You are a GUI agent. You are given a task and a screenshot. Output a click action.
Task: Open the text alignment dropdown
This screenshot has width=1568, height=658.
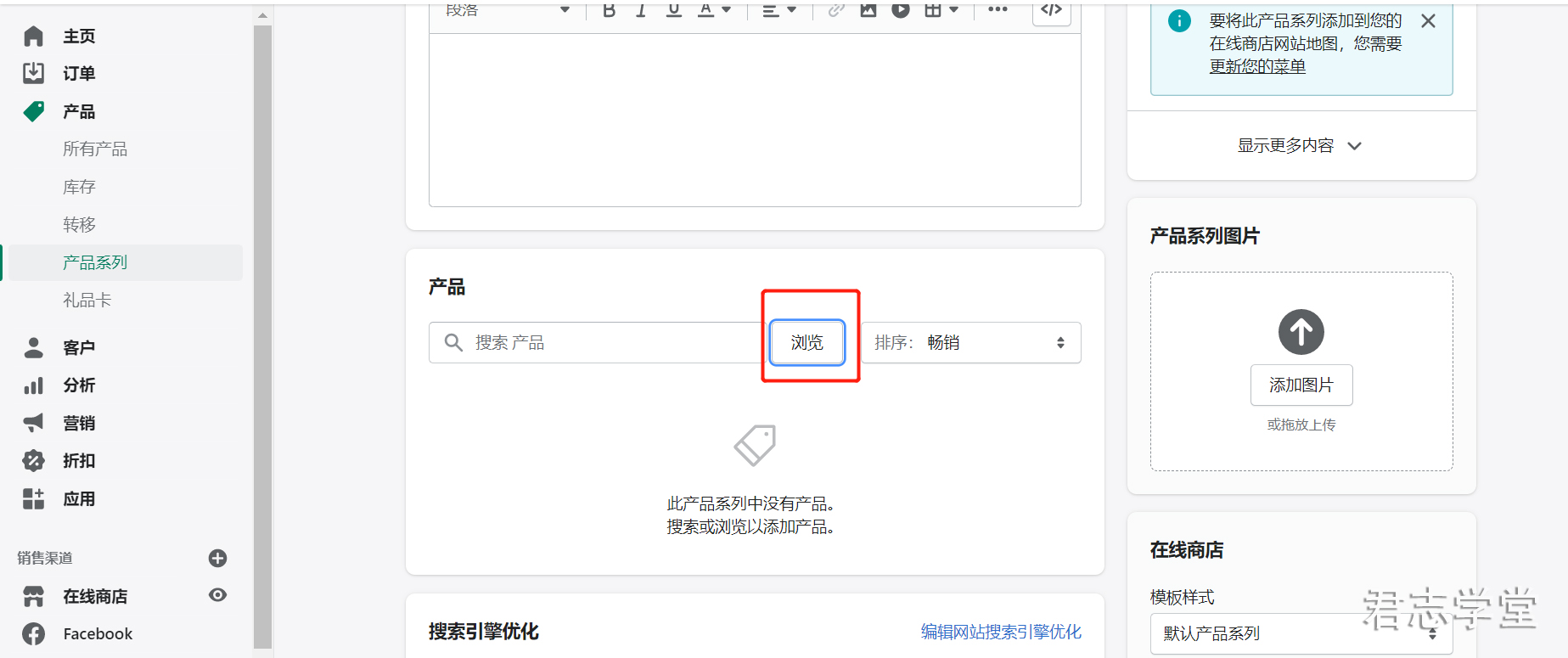coord(778,10)
